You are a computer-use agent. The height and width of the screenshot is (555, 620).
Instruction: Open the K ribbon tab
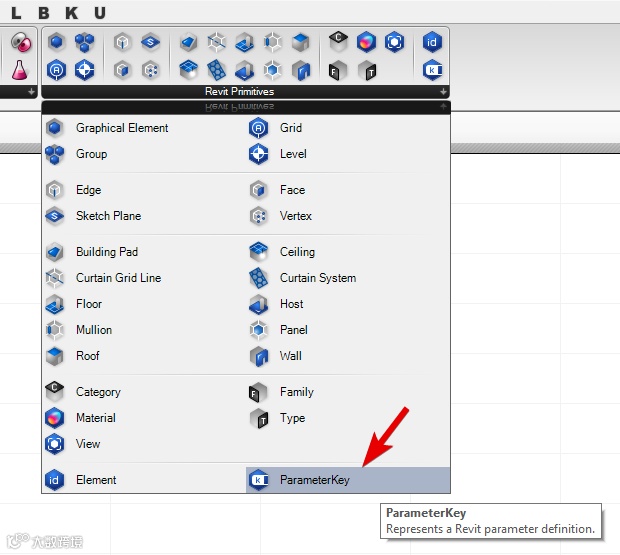pos(72,13)
